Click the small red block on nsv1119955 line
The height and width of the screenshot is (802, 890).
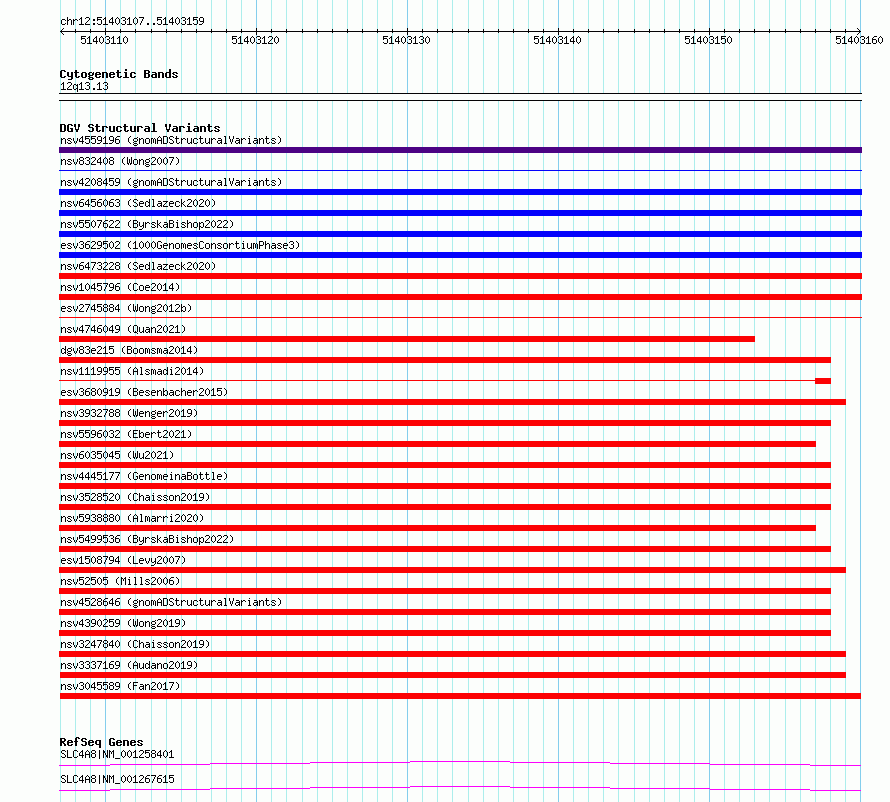point(823,381)
